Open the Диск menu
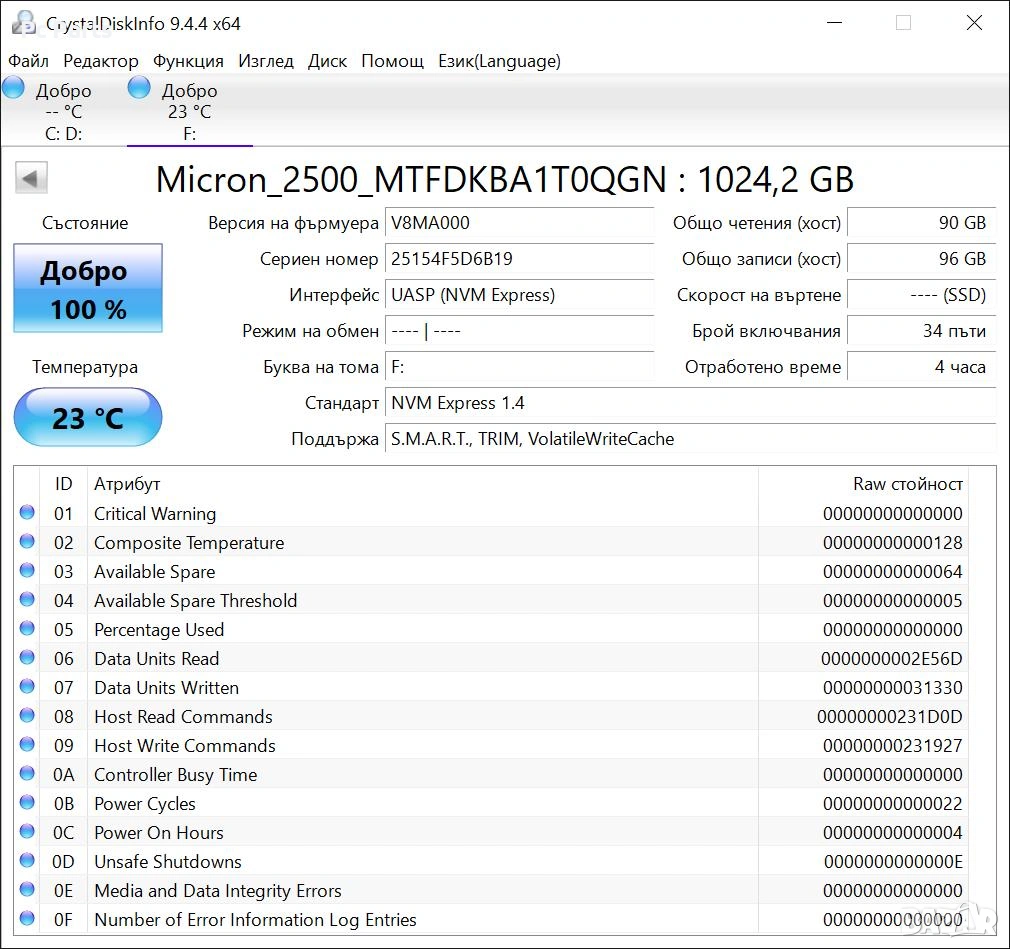Image resolution: width=1010 pixels, height=949 pixels. click(327, 61)
